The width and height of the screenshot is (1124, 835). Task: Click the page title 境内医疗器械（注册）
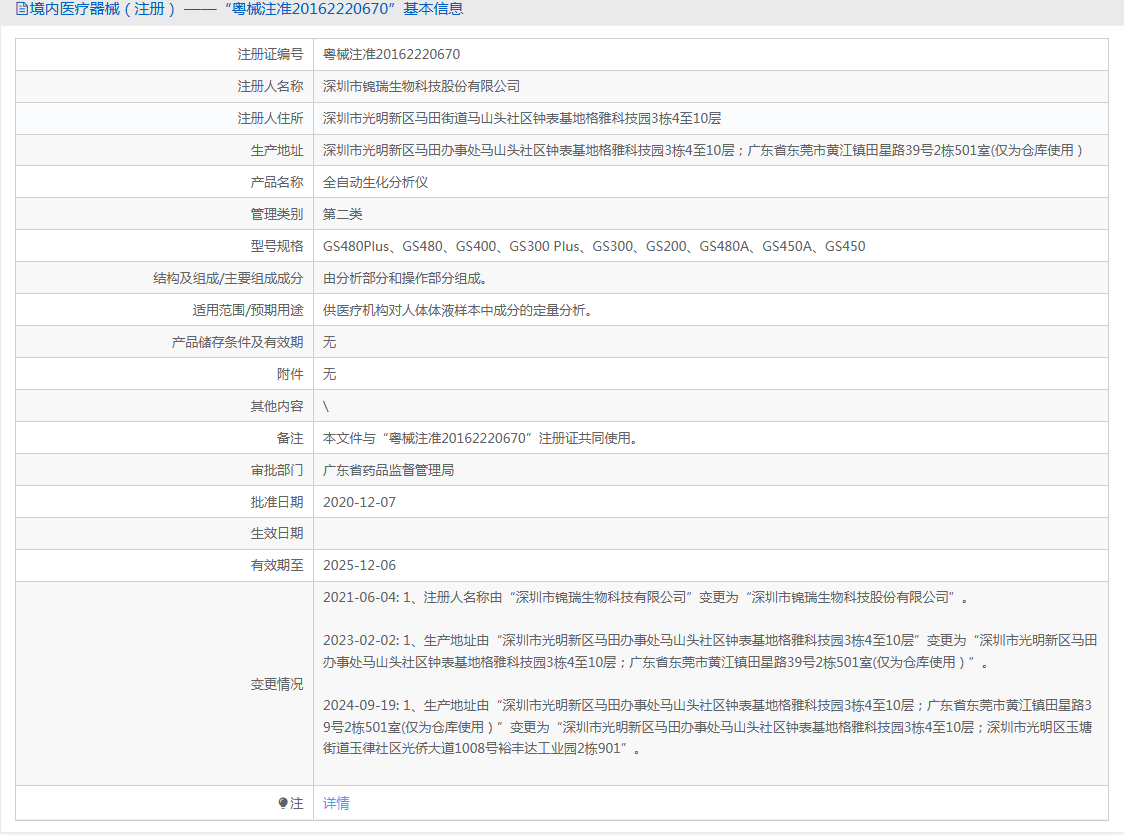(x=103, y=9)
